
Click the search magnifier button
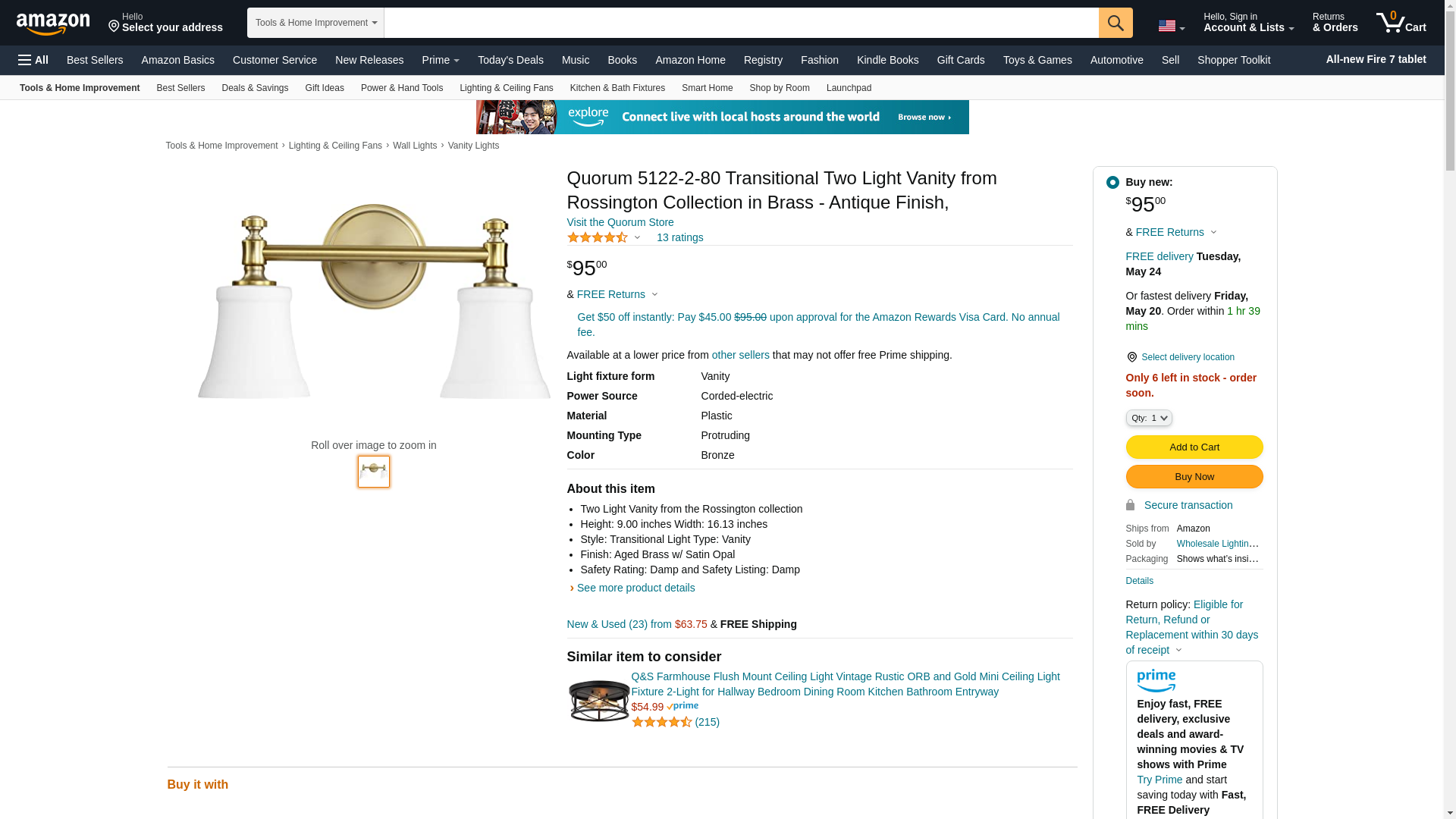[1116, 23]
